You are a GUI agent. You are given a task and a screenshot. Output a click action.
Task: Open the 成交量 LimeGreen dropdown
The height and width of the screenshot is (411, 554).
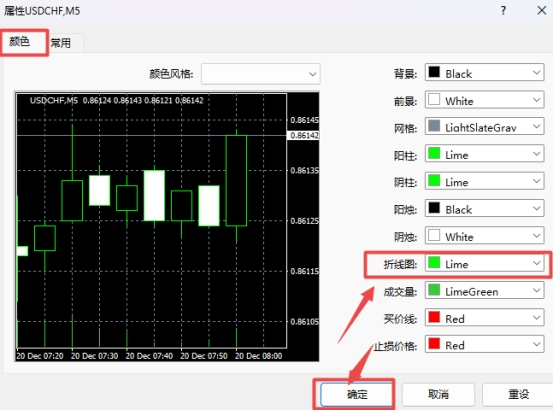pyautogui.click(x=484, y=290)
